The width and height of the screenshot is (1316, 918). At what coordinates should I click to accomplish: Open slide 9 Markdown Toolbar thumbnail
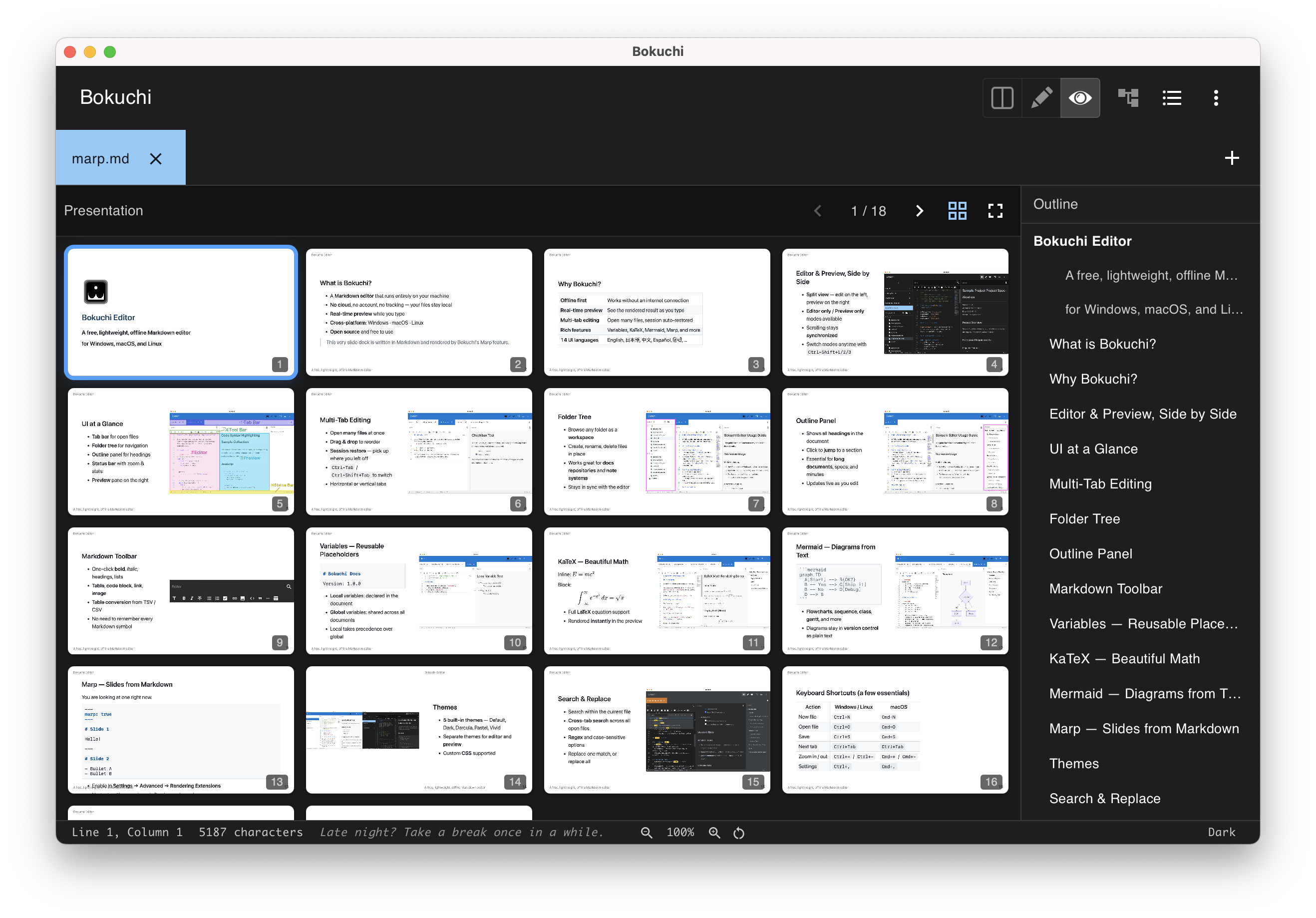[x=181, y=591]
